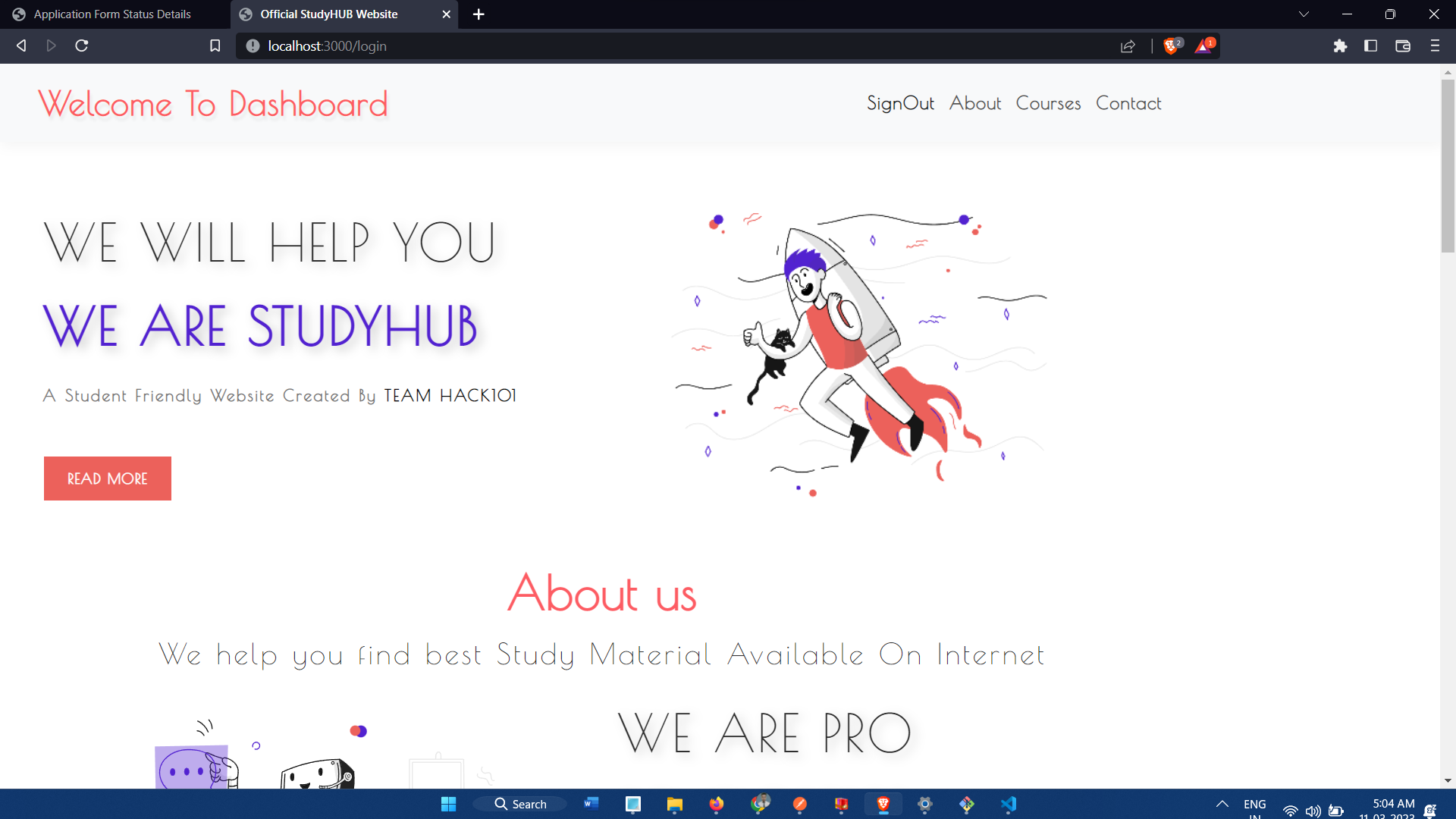Viewport: 1456px width, 819px height.
Task: Open File Explorer from the taskbar
Action: (x=675, y=804)
